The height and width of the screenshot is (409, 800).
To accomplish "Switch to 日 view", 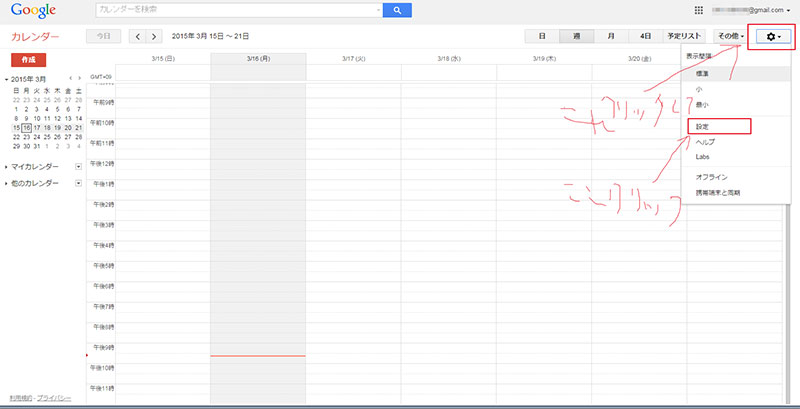I will pyautogui.click(x=542, y=36).
